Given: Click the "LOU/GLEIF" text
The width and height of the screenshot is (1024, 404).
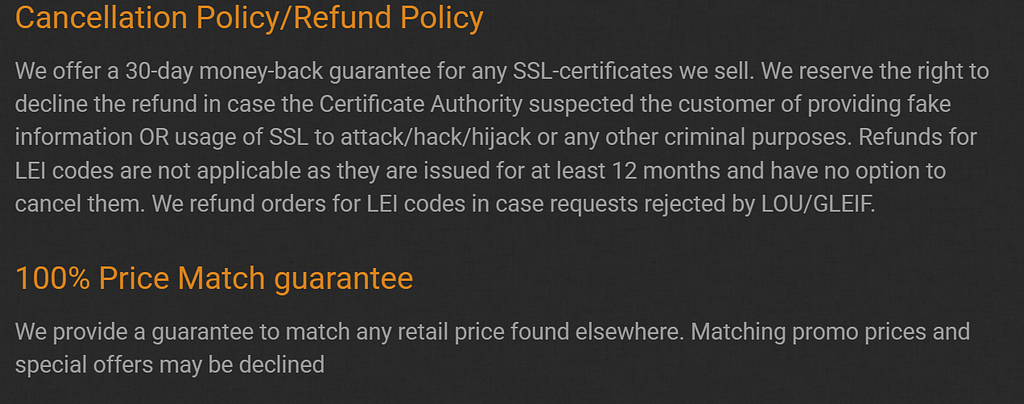Looking at the screenshot, I should pyautogui.click(x=817, y=206).
